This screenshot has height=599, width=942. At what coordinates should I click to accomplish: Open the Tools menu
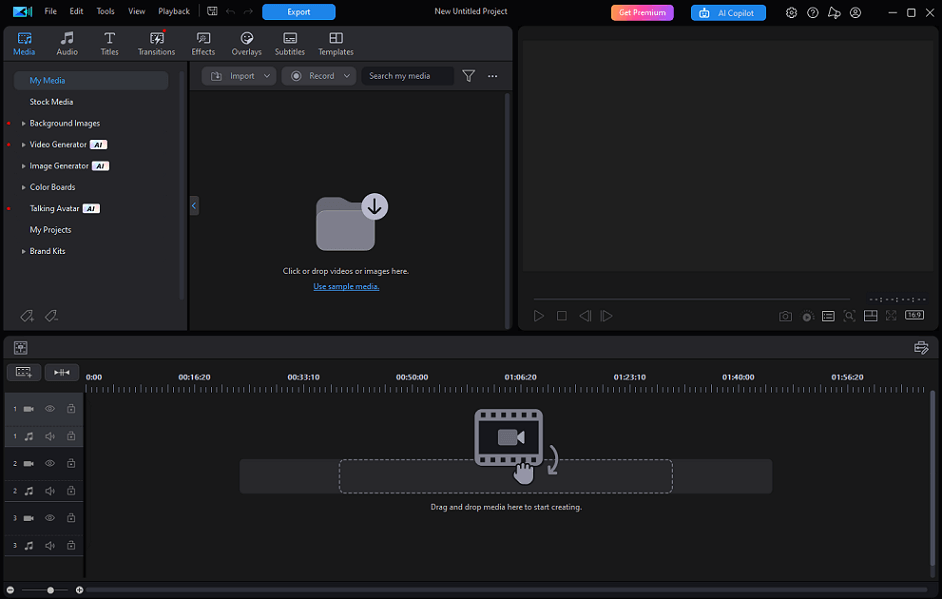coord(105,11)
